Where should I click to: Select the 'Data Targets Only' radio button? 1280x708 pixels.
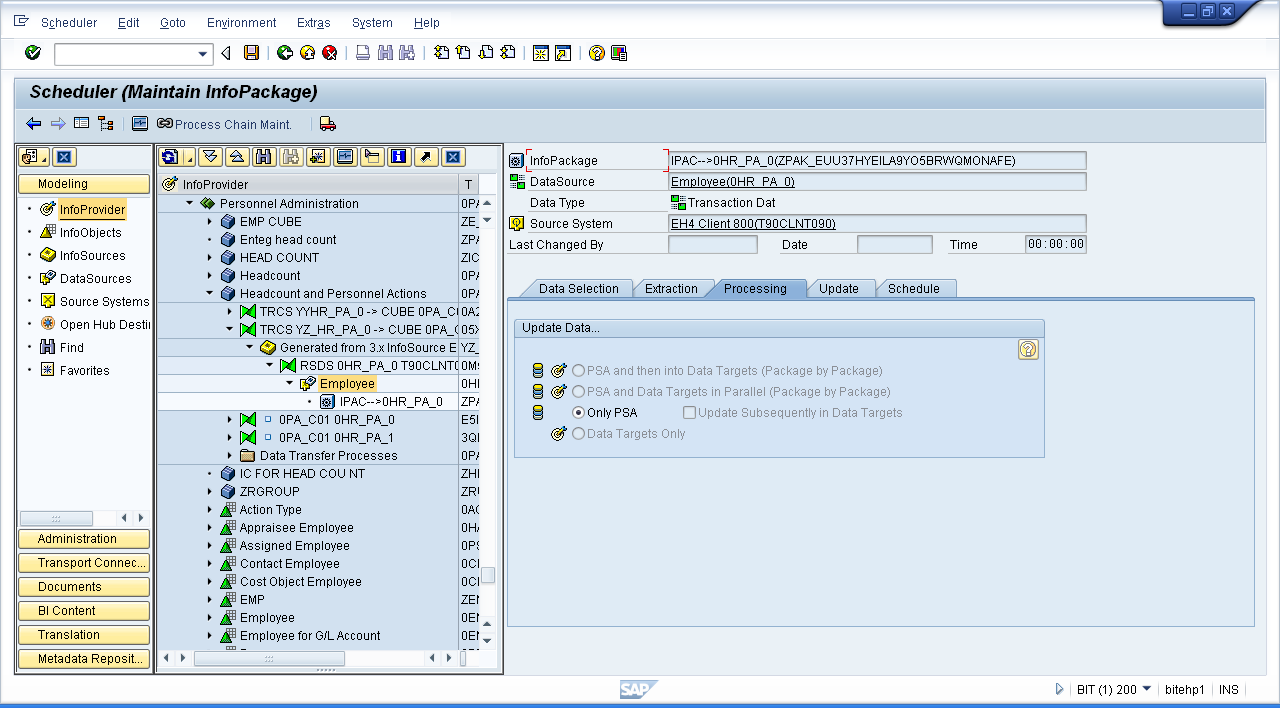click(x=578, y=434)
